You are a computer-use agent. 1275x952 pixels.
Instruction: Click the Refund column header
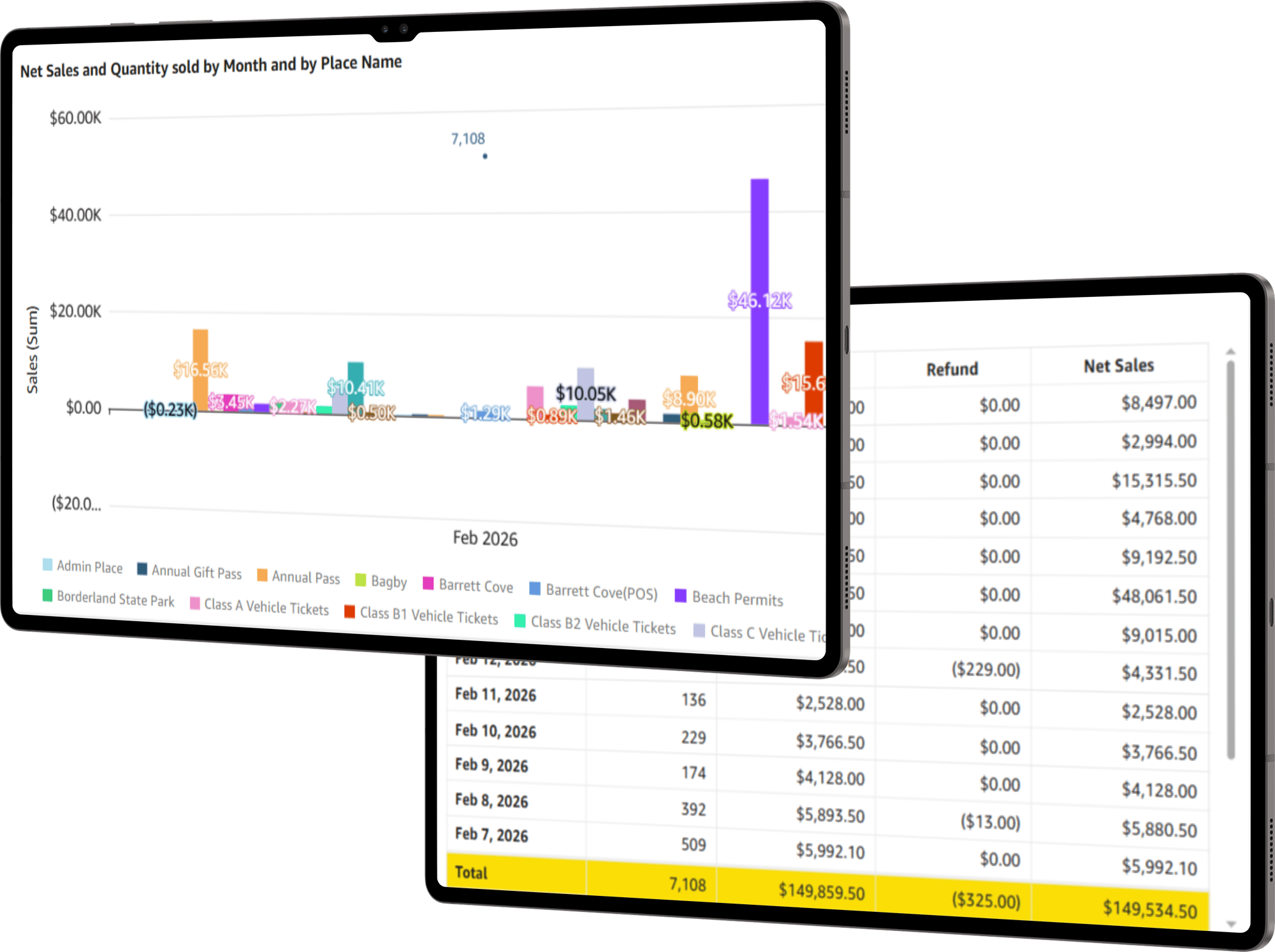952,369
